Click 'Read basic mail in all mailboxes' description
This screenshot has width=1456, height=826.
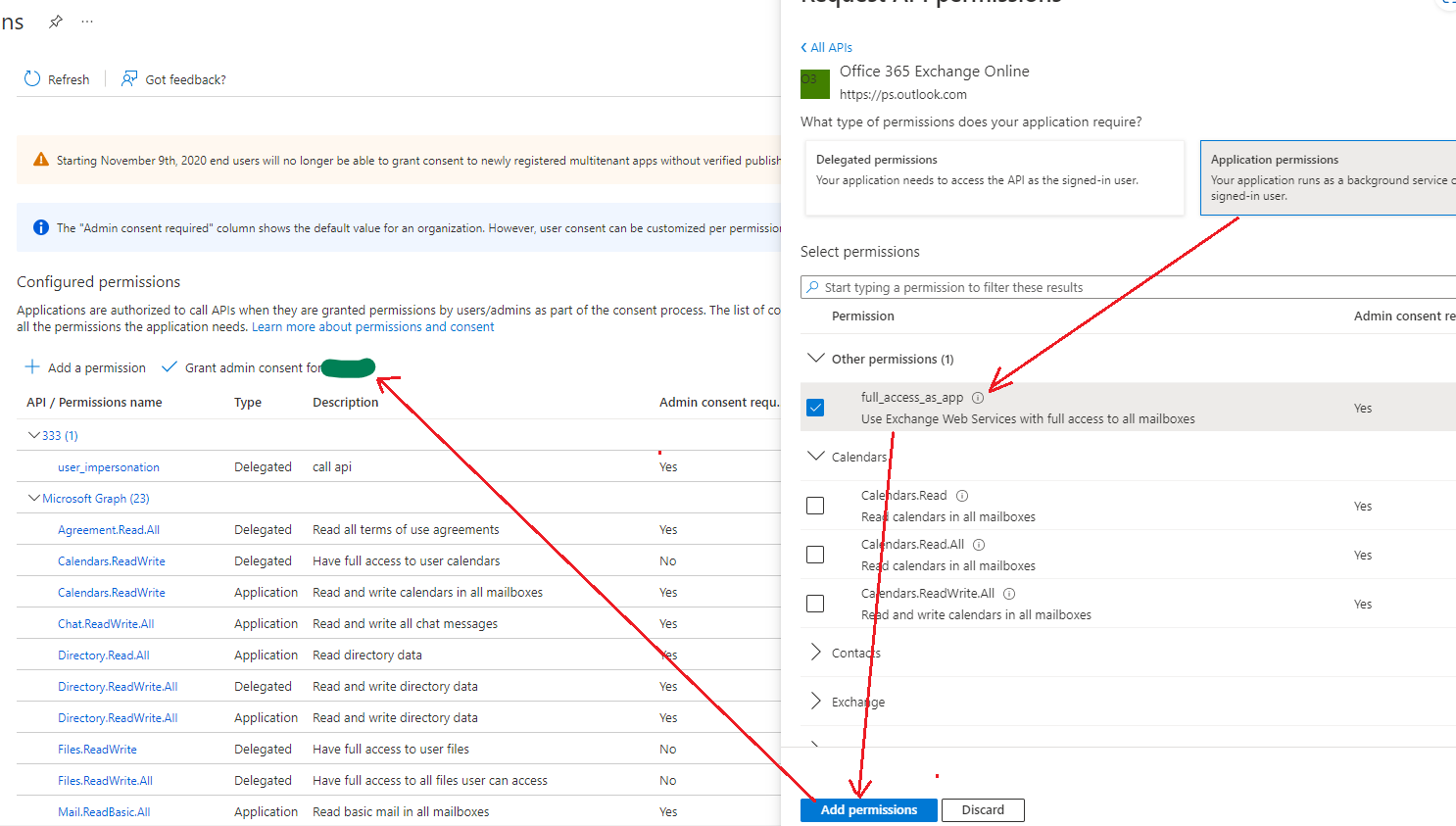point(401,812)
